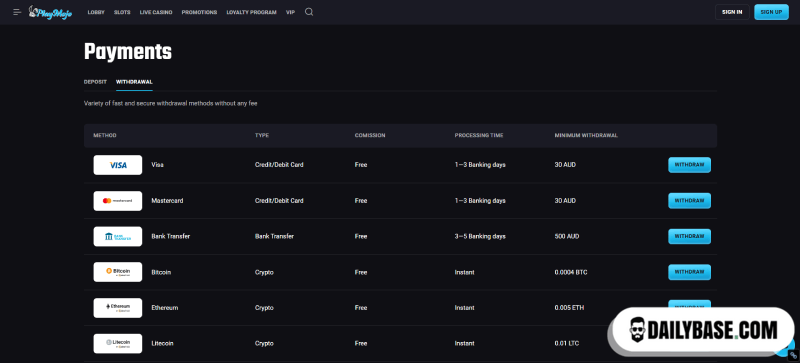This screenshot has height=363, width=800.
Task: Open the search magnifier icon
Action: [x=309, y=12]
